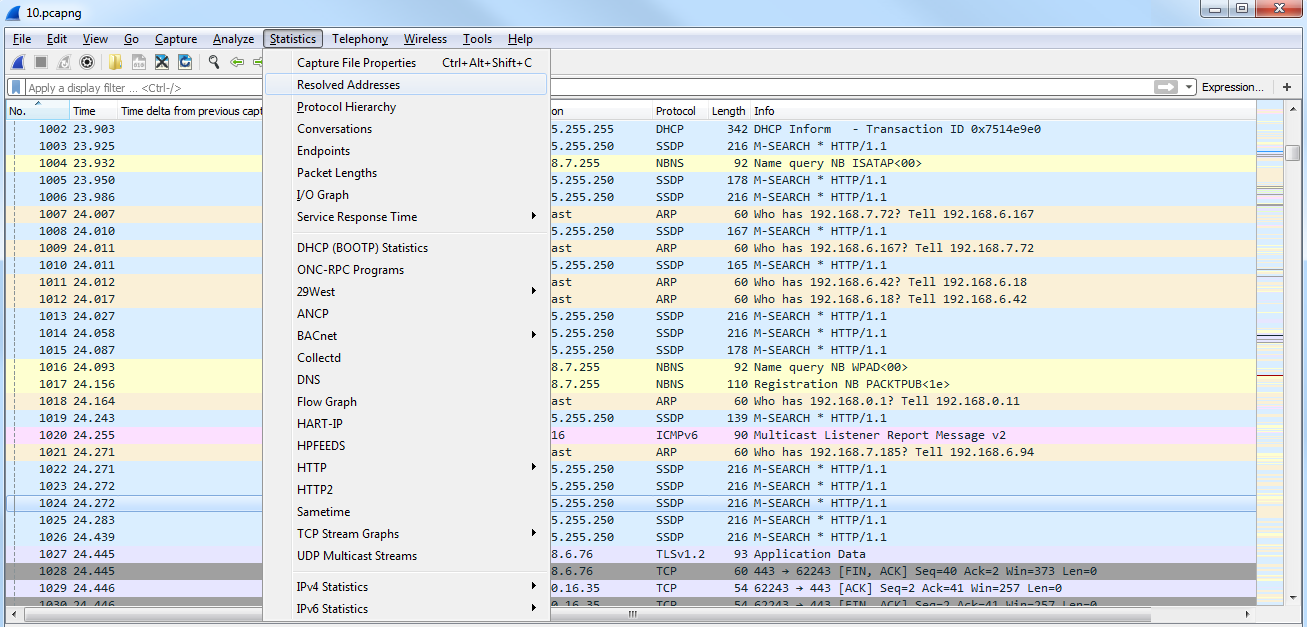Select Resolved Addresses from Statistics menu
1307x627 pixels.
[x=348, y=85]
